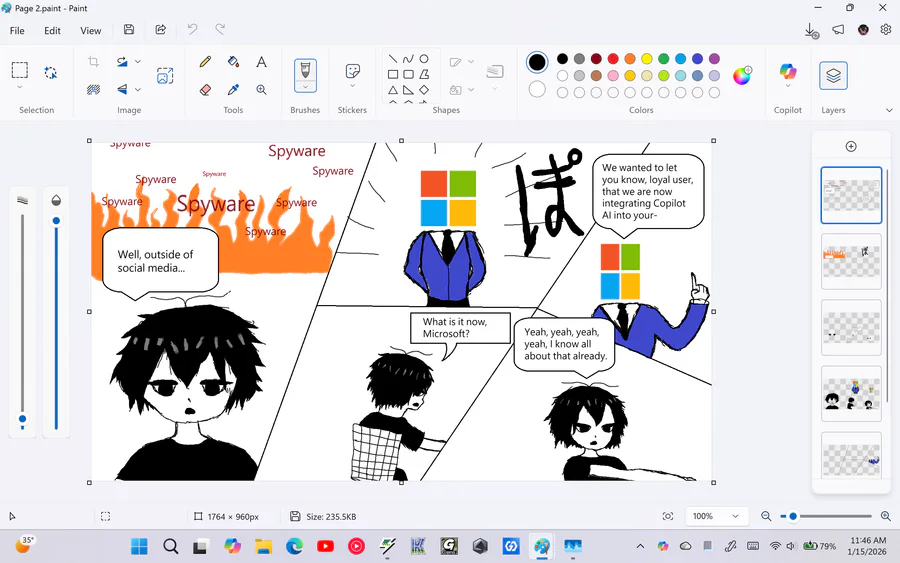Expand the Selection options dropdown
900x563 pixels.
pyautogui.click(x=20, y=87)
